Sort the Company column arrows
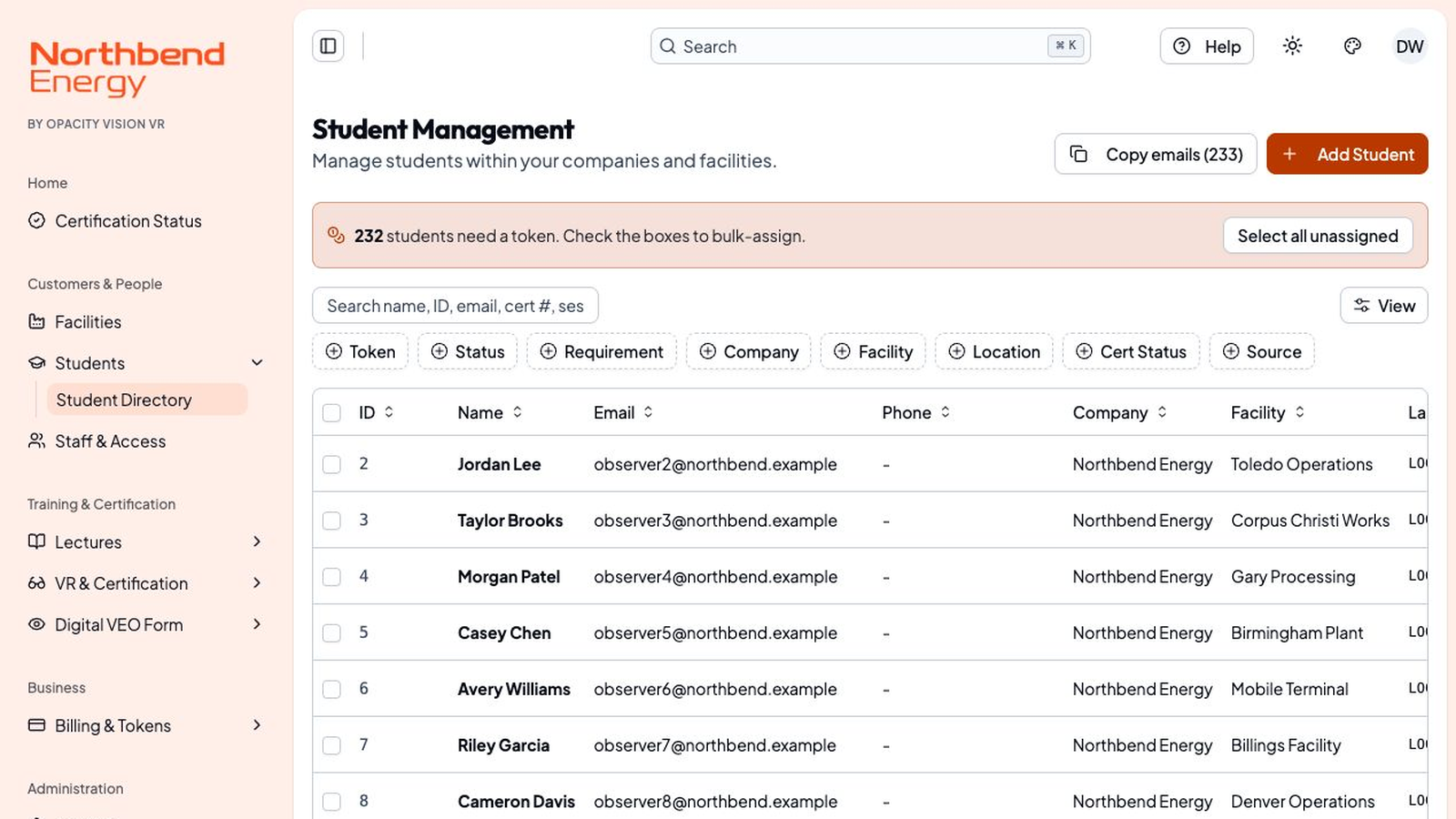1456x819 pixels. pyautogui.click(x=1162, y=412)
